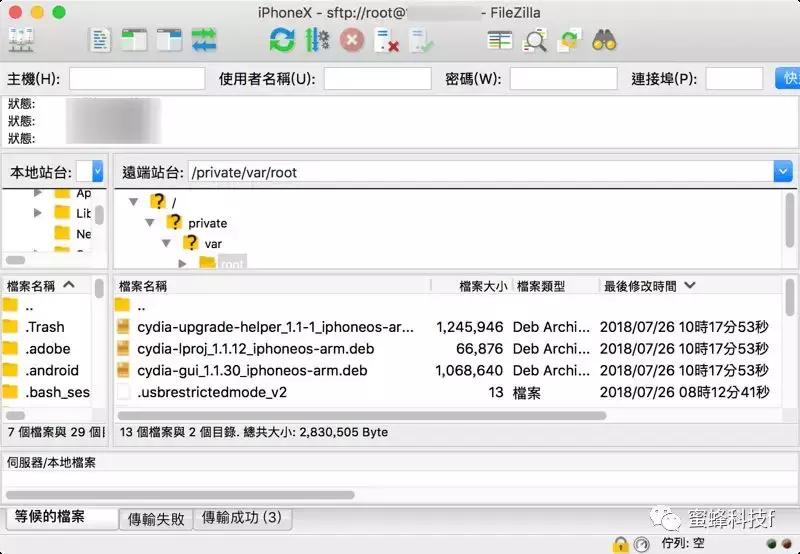The width and height of the screenshot is (800, 554).
Task: Click file size 66,876
Action: tap(479, 348)
